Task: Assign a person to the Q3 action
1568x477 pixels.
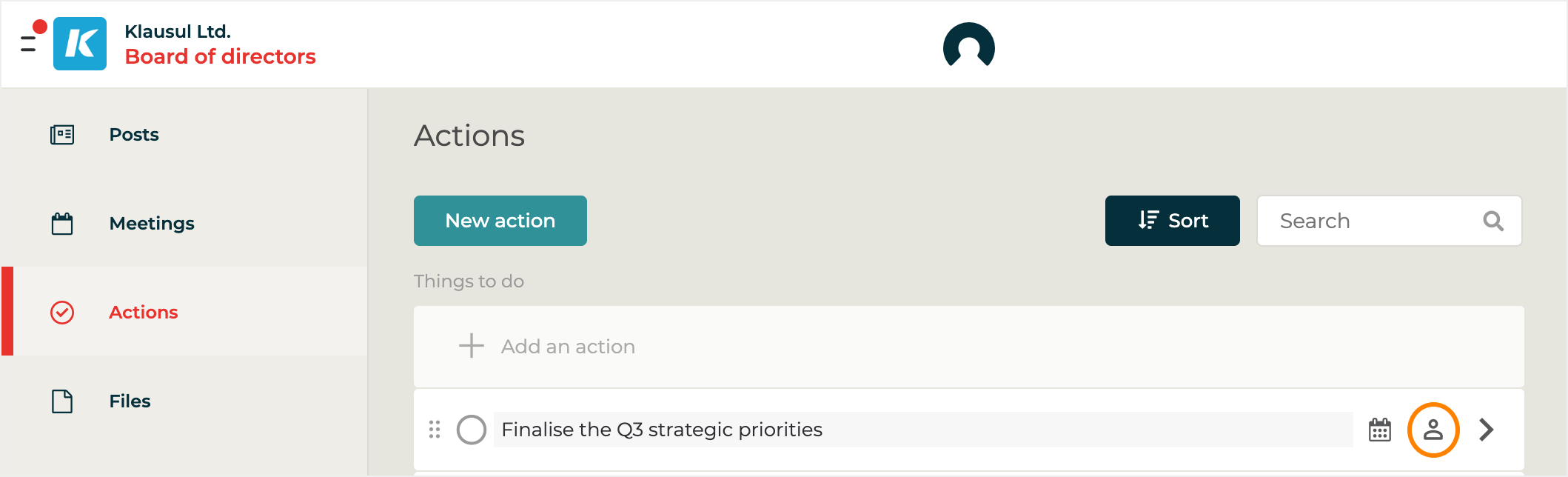Action: [1433, 430]
